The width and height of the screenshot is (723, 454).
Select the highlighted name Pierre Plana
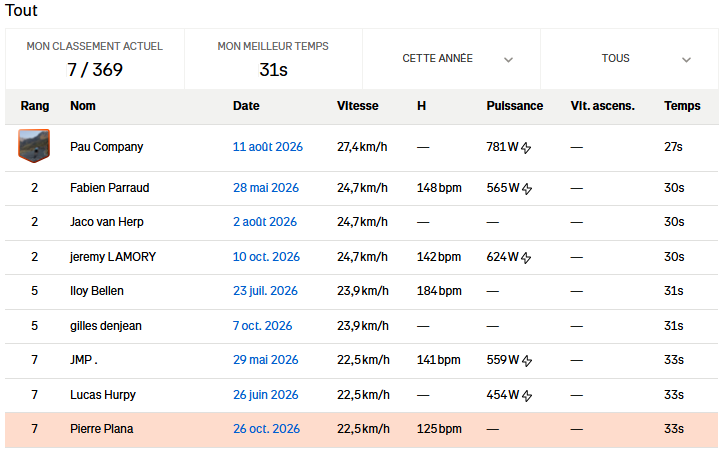point(101,429)
